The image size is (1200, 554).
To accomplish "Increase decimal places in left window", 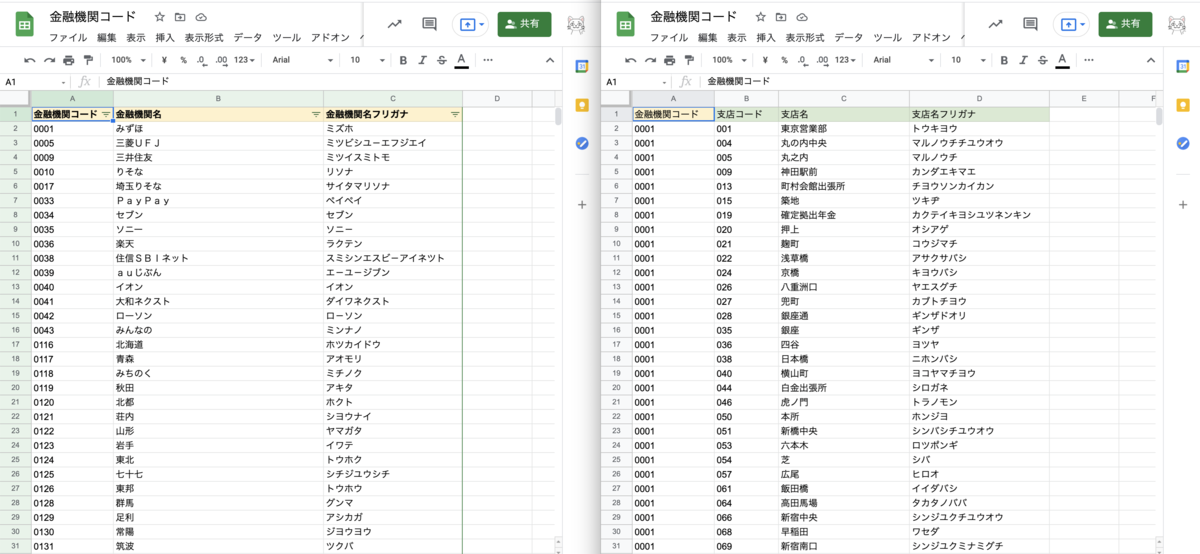I will pos(221,60).
